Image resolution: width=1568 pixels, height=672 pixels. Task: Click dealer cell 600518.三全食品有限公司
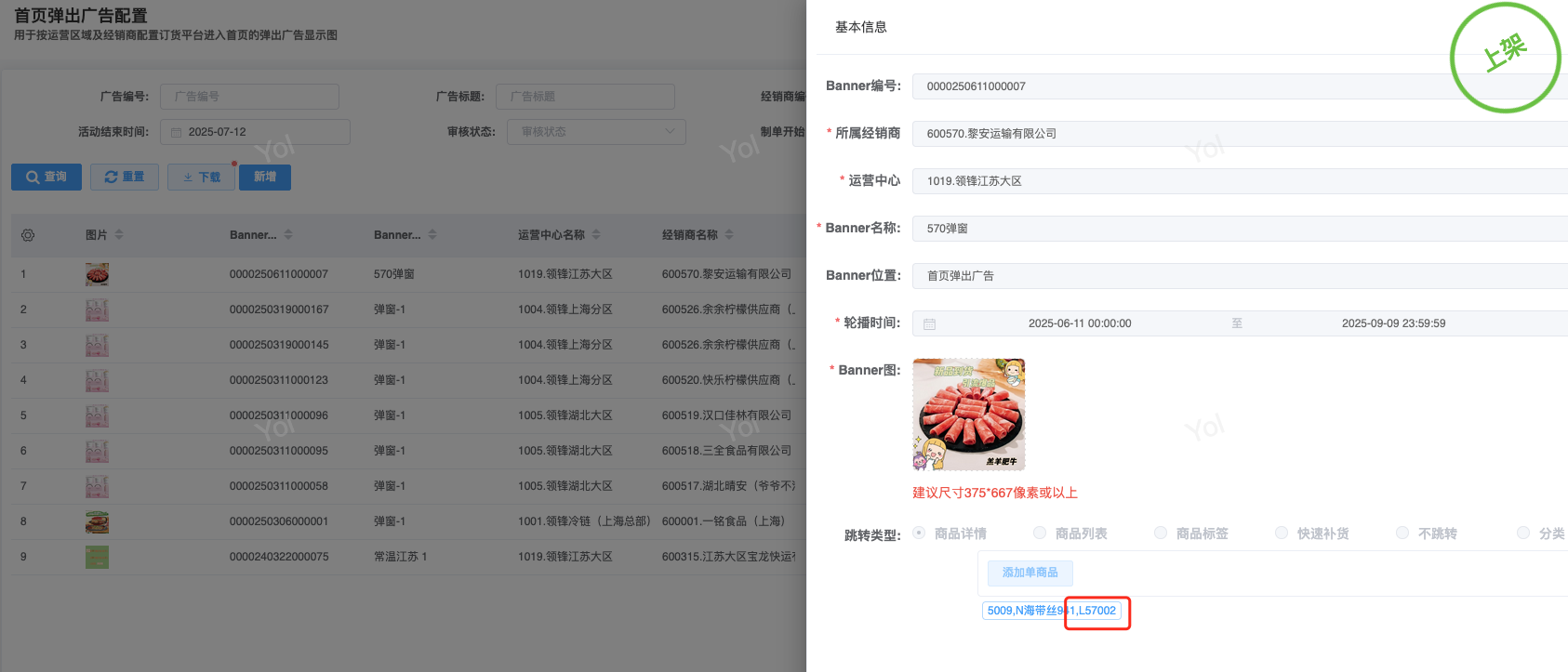click(x=726, y=451)
